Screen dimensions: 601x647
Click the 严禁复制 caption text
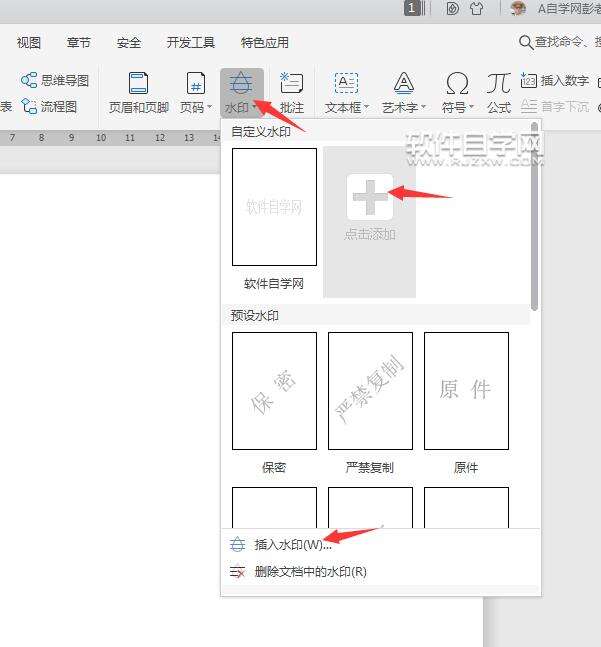[370, 468]
